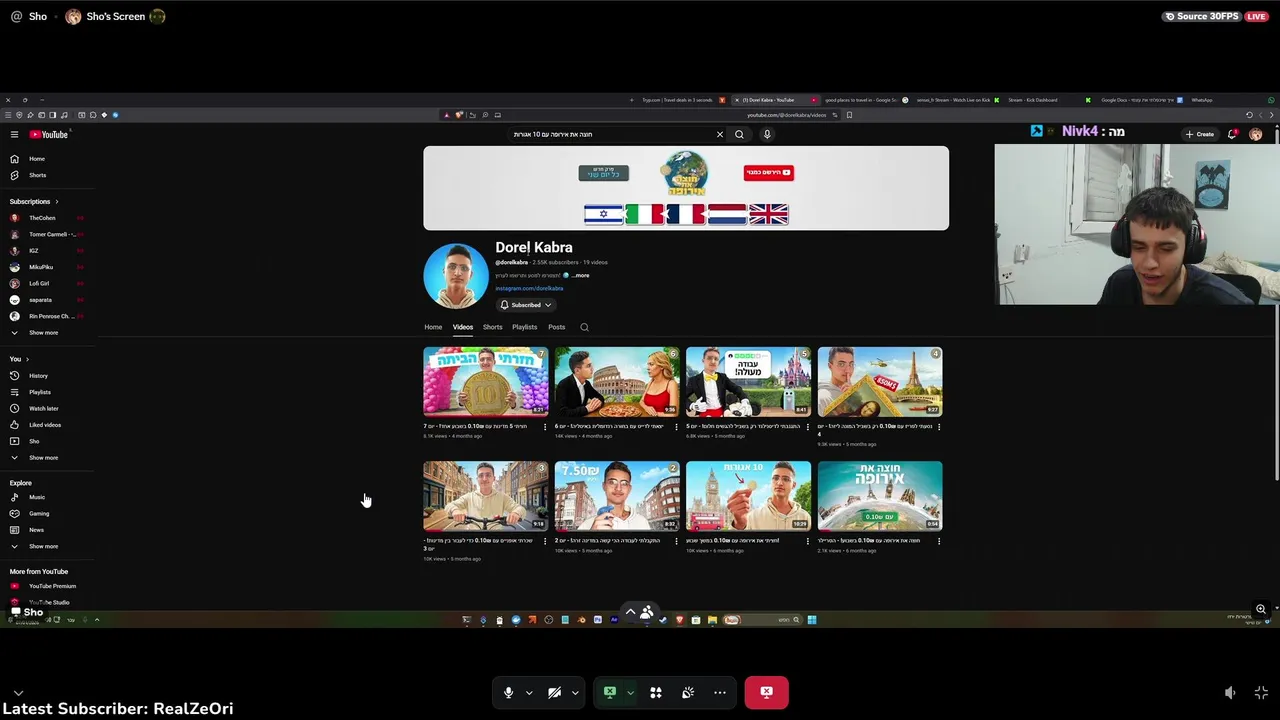Toggle the Subscribed notification button
The width and height of the screenshot is (1280, 720).
pyautogui.click(x=526, y=305)
